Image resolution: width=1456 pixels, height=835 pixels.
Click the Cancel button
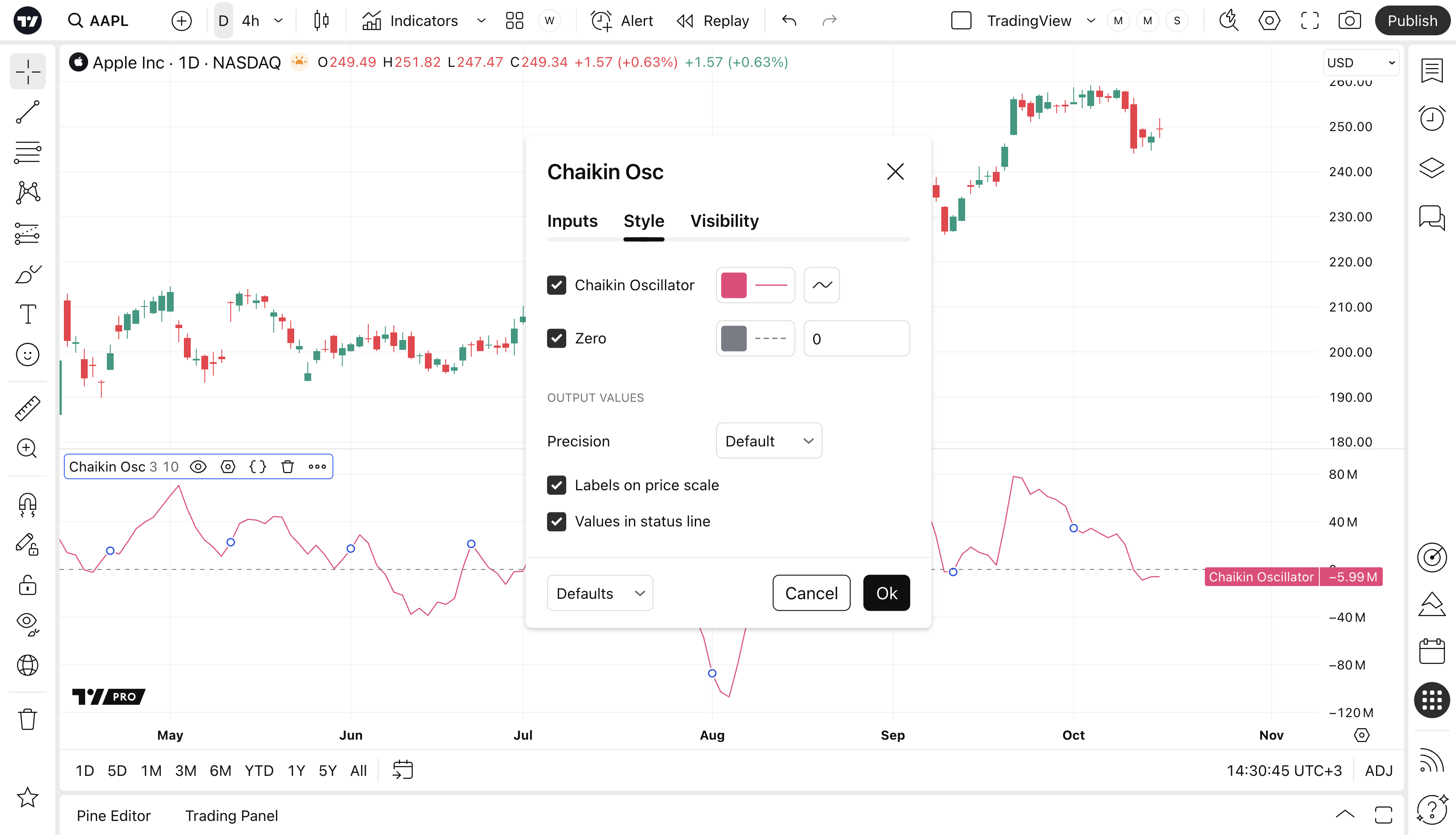[811, 593]
